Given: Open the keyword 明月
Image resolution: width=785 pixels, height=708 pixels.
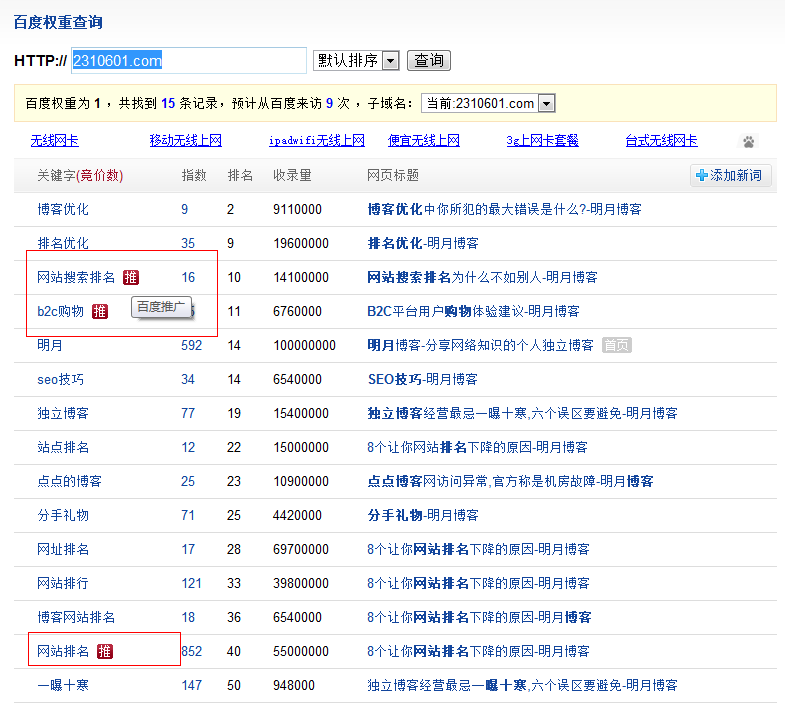Looking at the screenshot, I should click(x=50, y=345).
